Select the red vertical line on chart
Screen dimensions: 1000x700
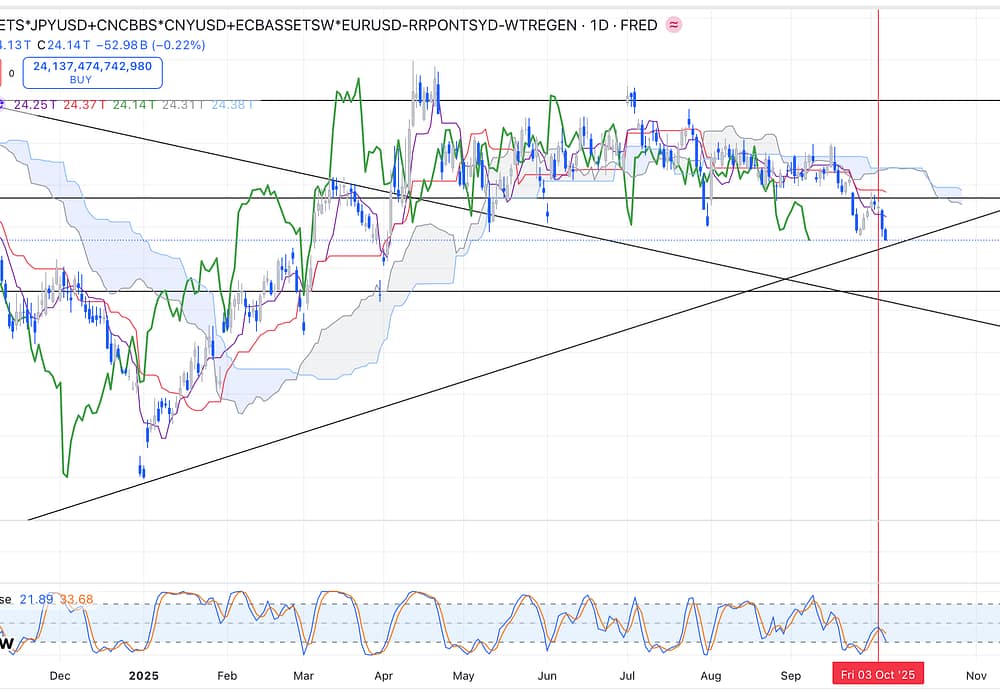pyautogui.click(x=878, y=400)
